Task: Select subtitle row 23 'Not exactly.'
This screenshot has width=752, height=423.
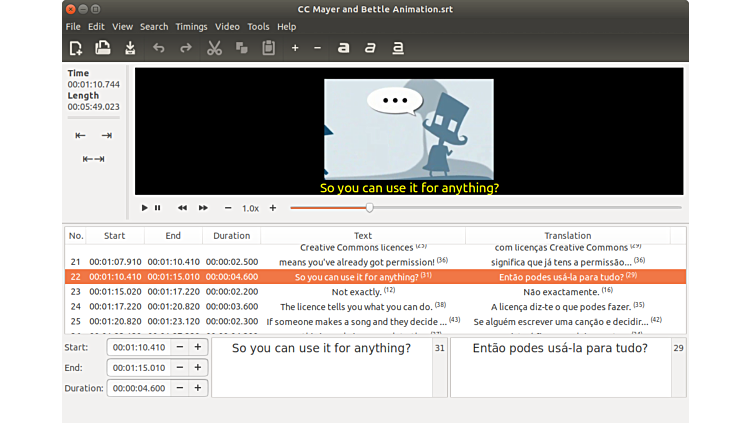Action: point(362,291)
